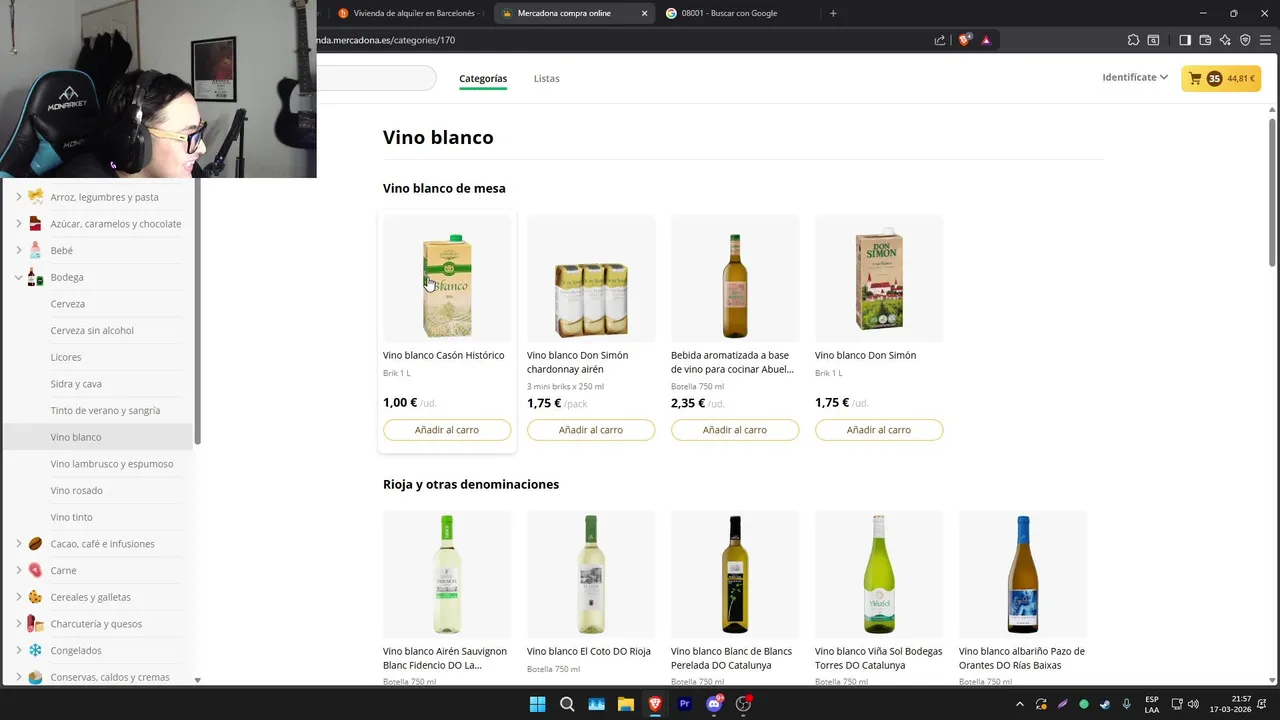Open albariño Pazo de Orantes product image
The image size is (1280, 720).
coord(1023,574)
